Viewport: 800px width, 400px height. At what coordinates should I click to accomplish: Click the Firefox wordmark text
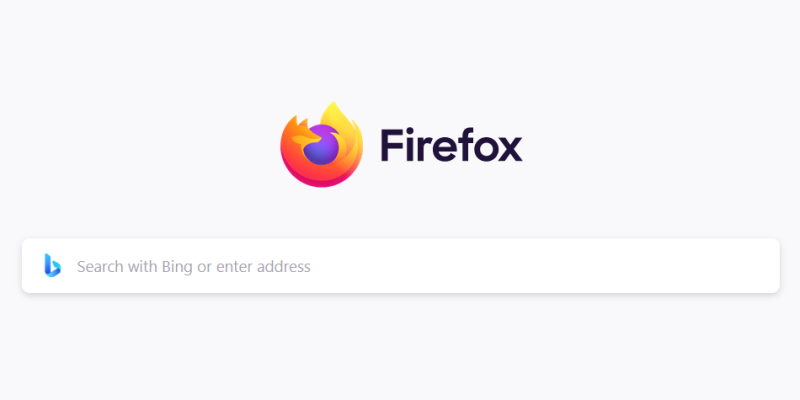(452, 145)
